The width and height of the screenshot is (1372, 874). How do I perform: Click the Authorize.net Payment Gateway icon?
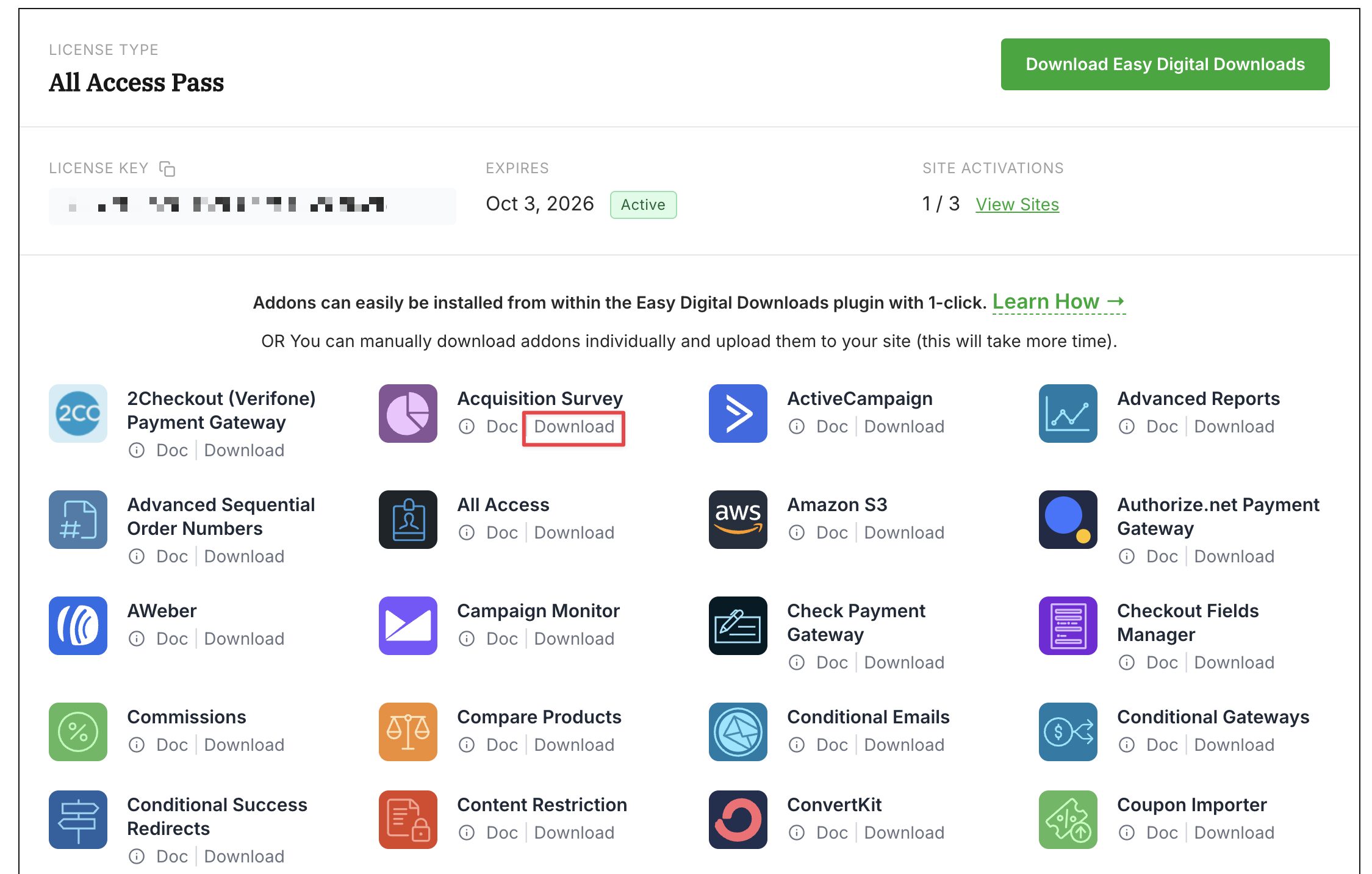1068,520
